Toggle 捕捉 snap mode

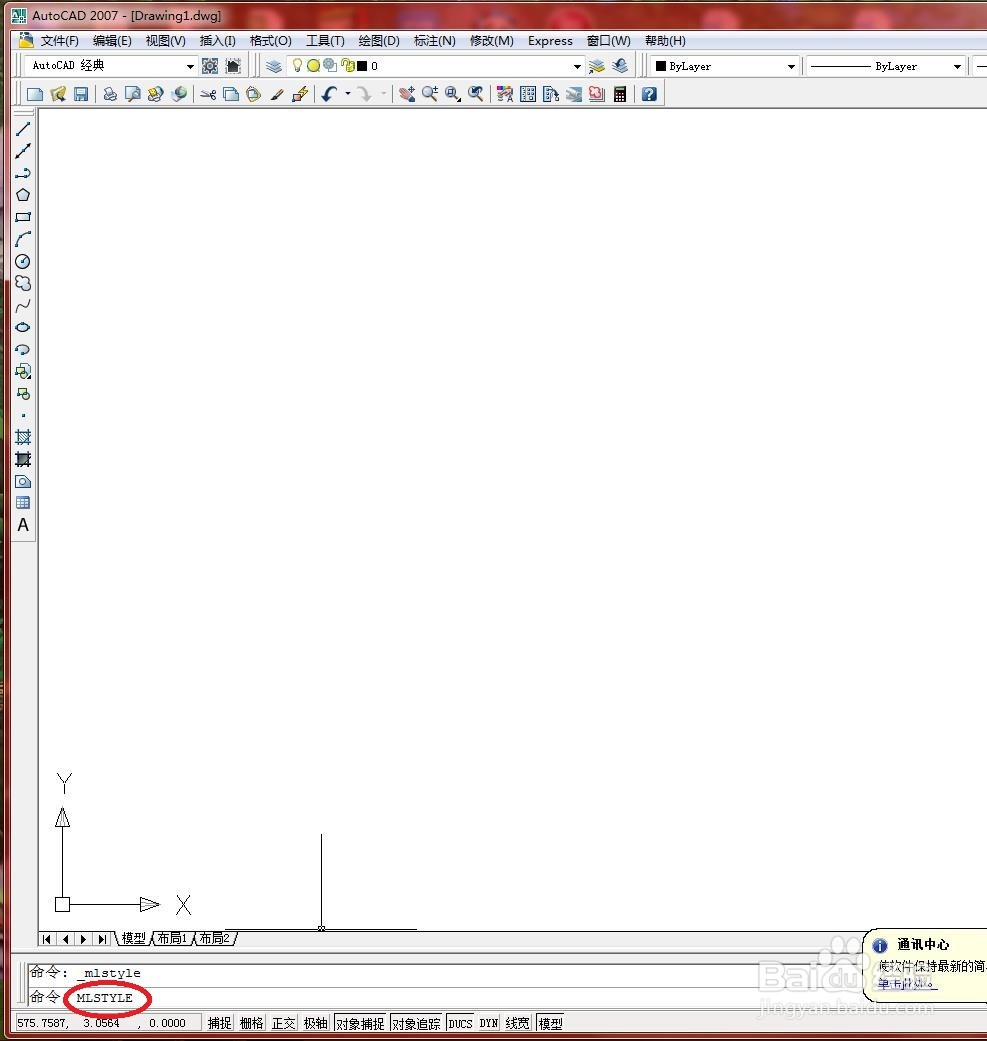(219, 1023)
